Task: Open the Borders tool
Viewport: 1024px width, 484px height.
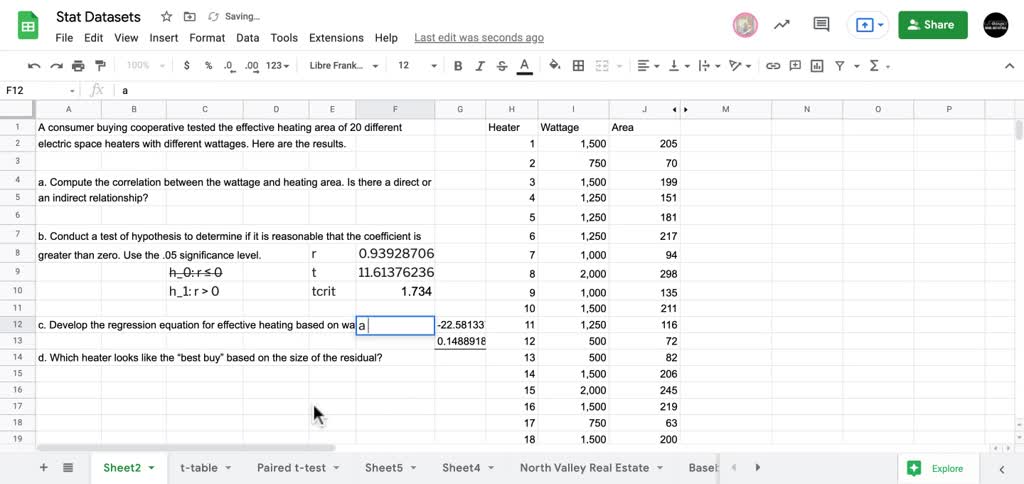Action: point(578,66)
